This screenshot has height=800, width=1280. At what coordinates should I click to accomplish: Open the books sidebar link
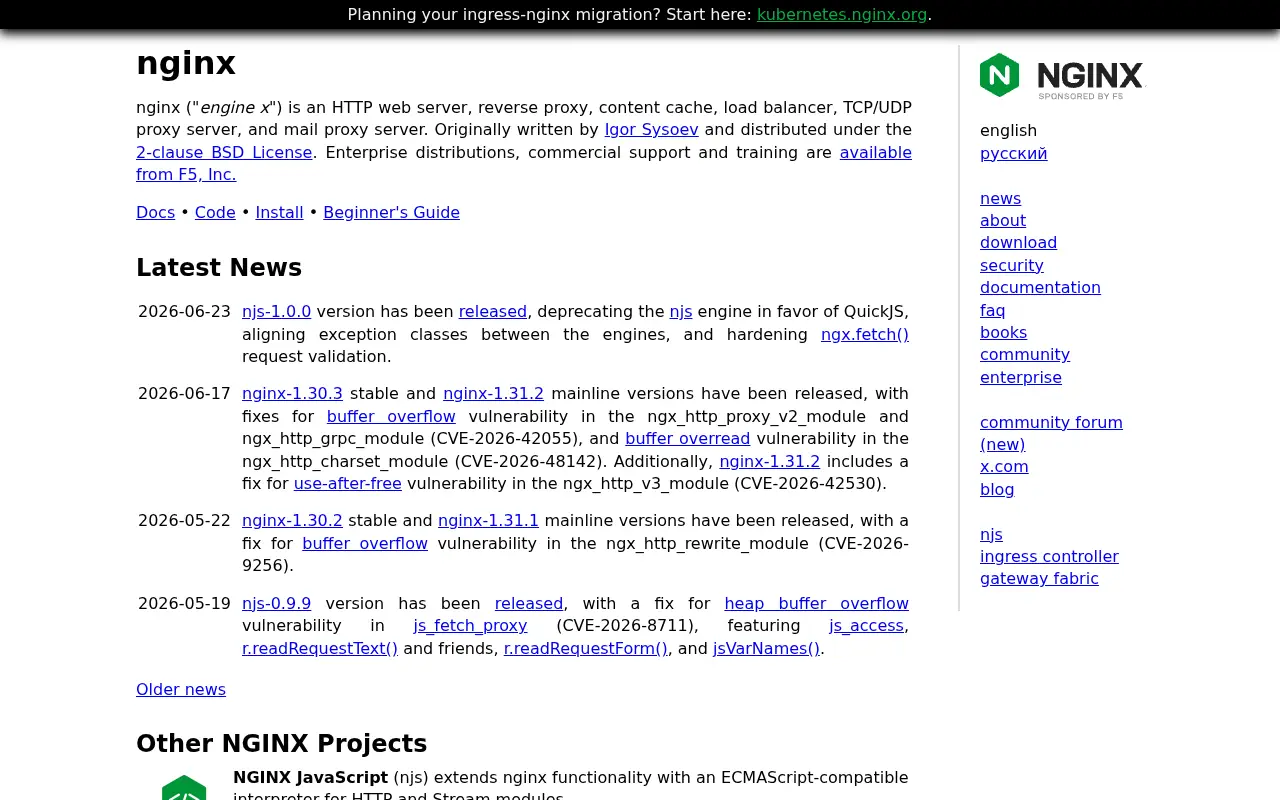coord(1003,333)
